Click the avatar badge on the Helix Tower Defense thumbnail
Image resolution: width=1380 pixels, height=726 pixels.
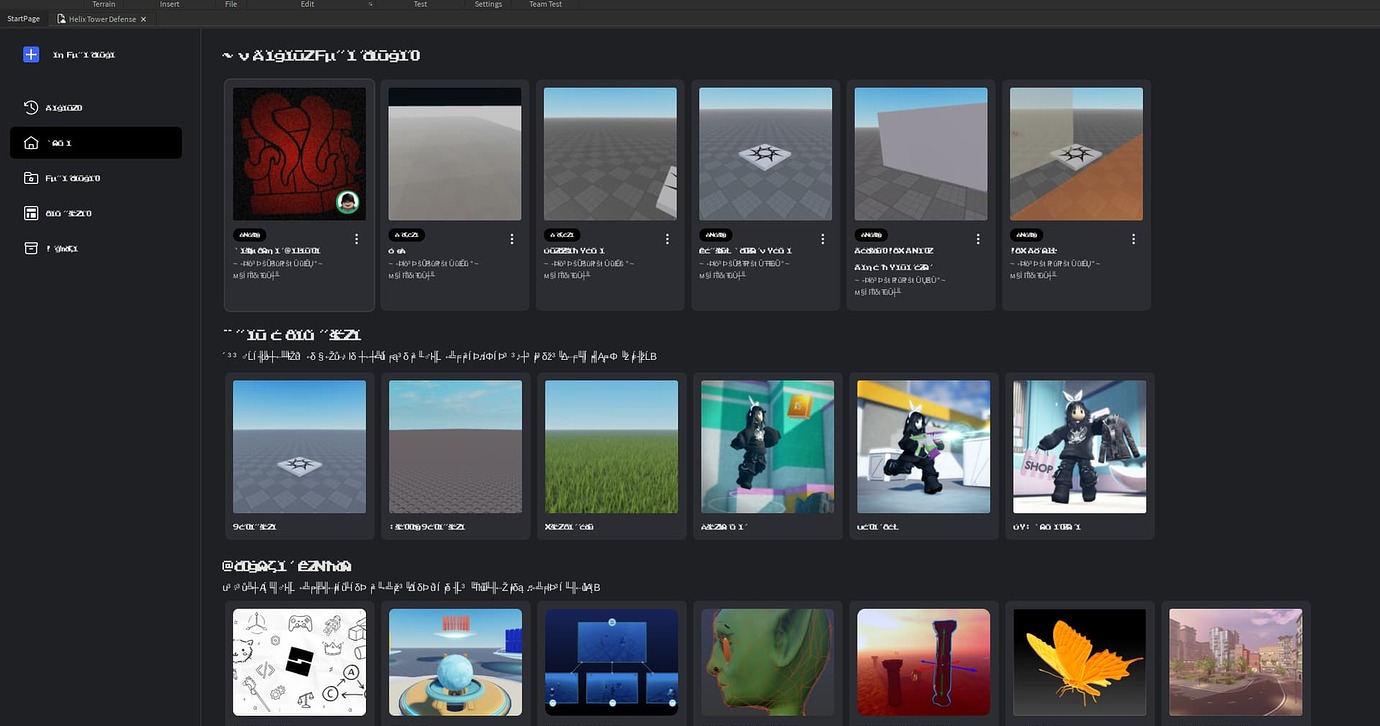(x=347, y=201)
